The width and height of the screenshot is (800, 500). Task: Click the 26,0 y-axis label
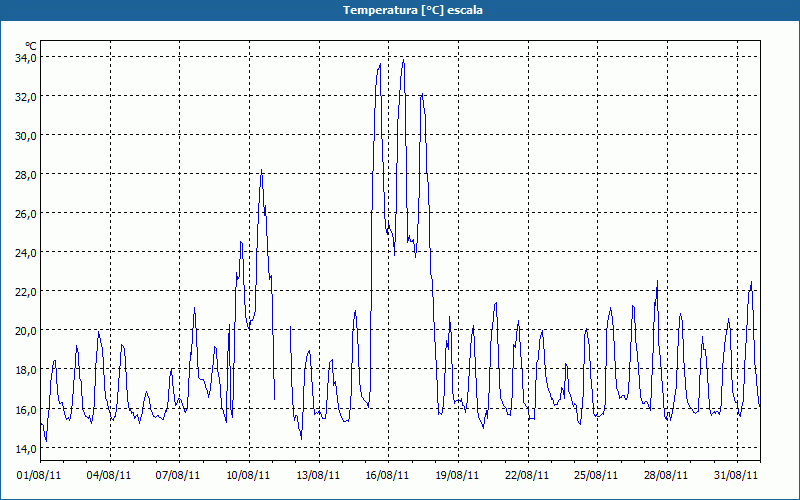point(25,214)
